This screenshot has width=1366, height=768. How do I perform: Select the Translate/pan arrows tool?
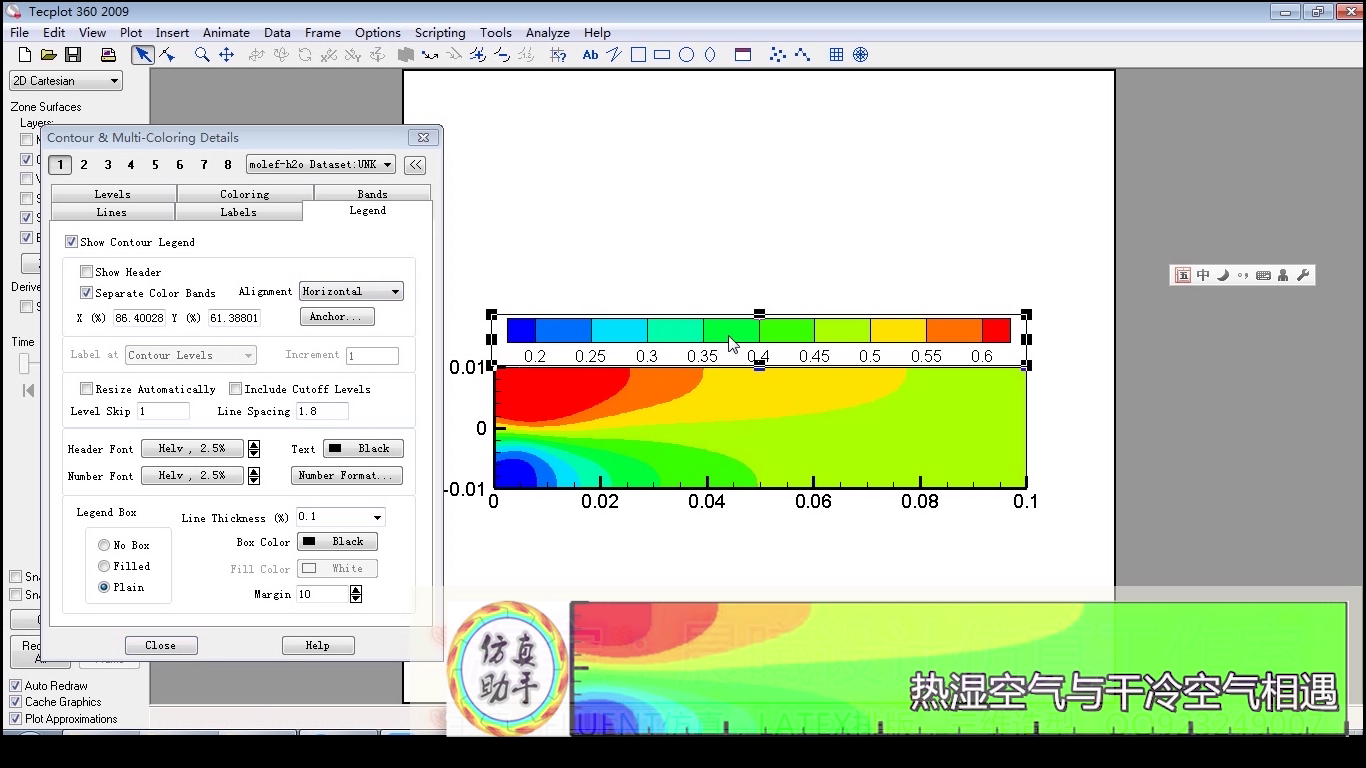click(227, 55)
